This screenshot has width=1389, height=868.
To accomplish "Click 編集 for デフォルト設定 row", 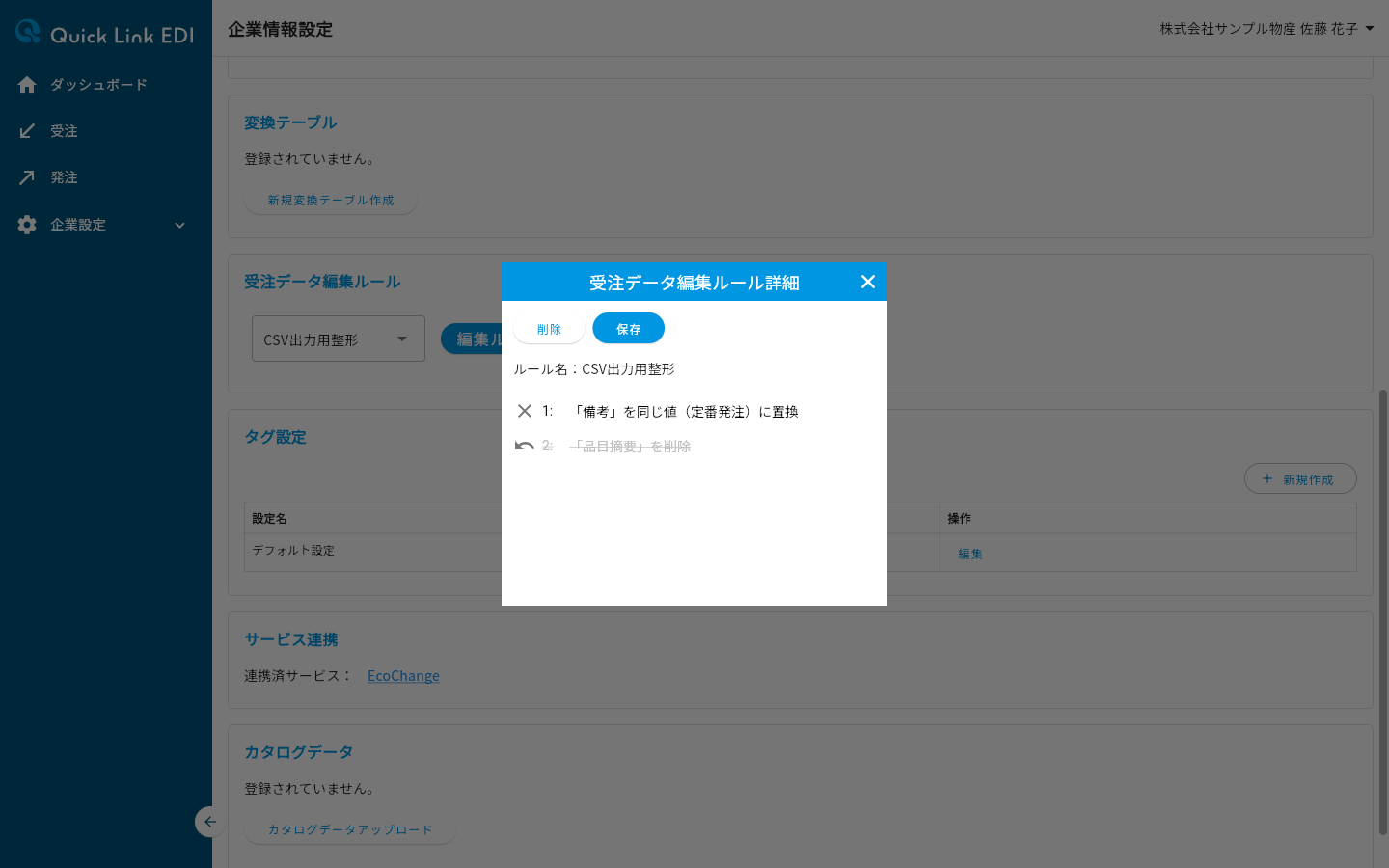I will 970,554.
